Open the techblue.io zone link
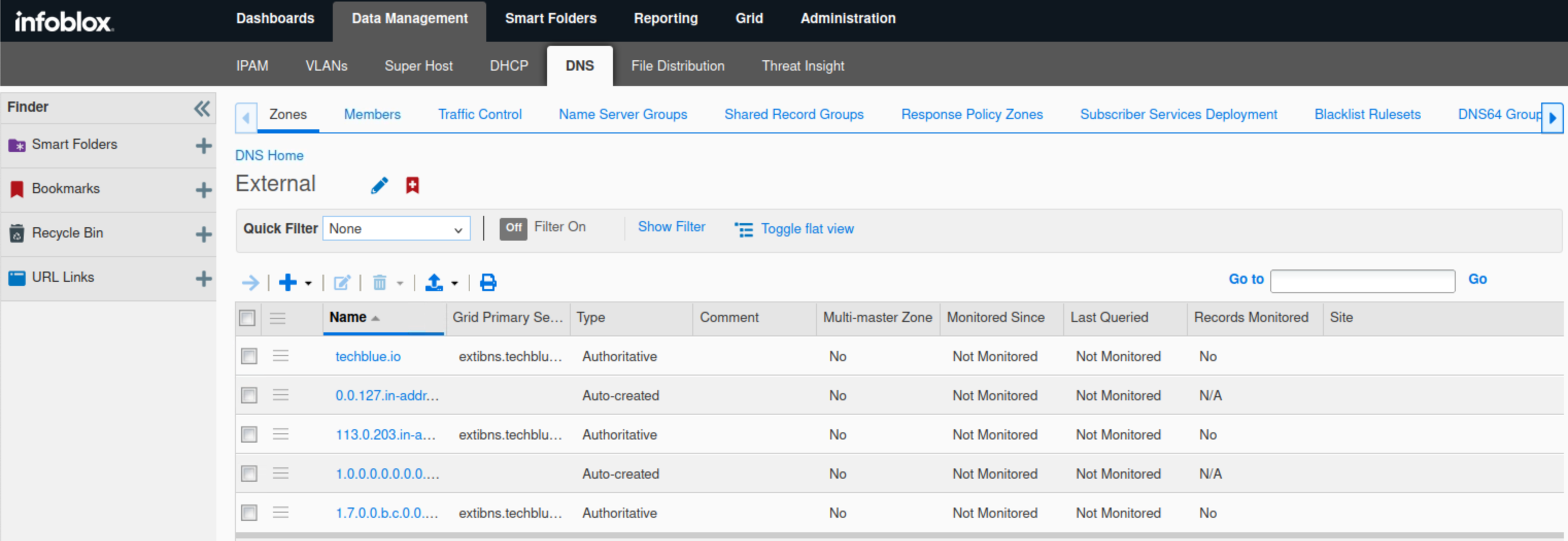Image resolution: width=1568 pixels, height=541 pixels. click(368, 357)
